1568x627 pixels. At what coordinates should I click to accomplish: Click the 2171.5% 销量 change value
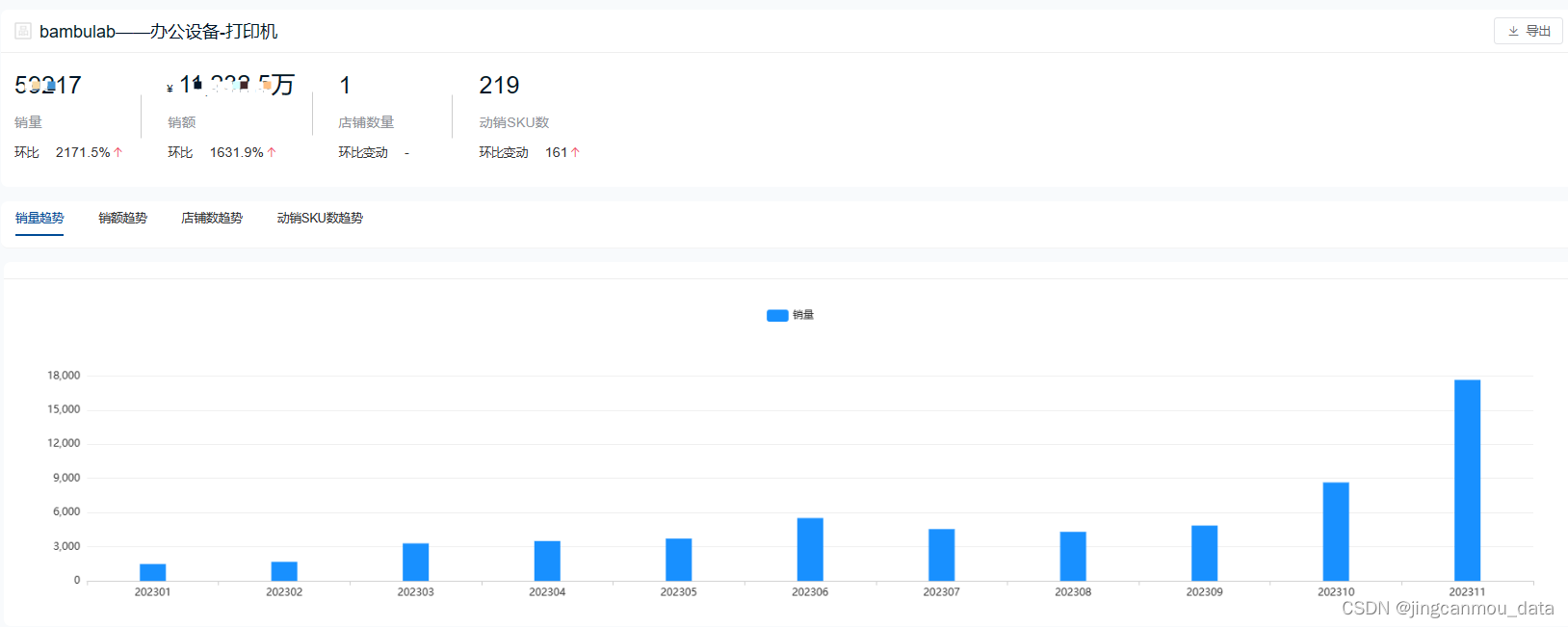coord(83,152)
